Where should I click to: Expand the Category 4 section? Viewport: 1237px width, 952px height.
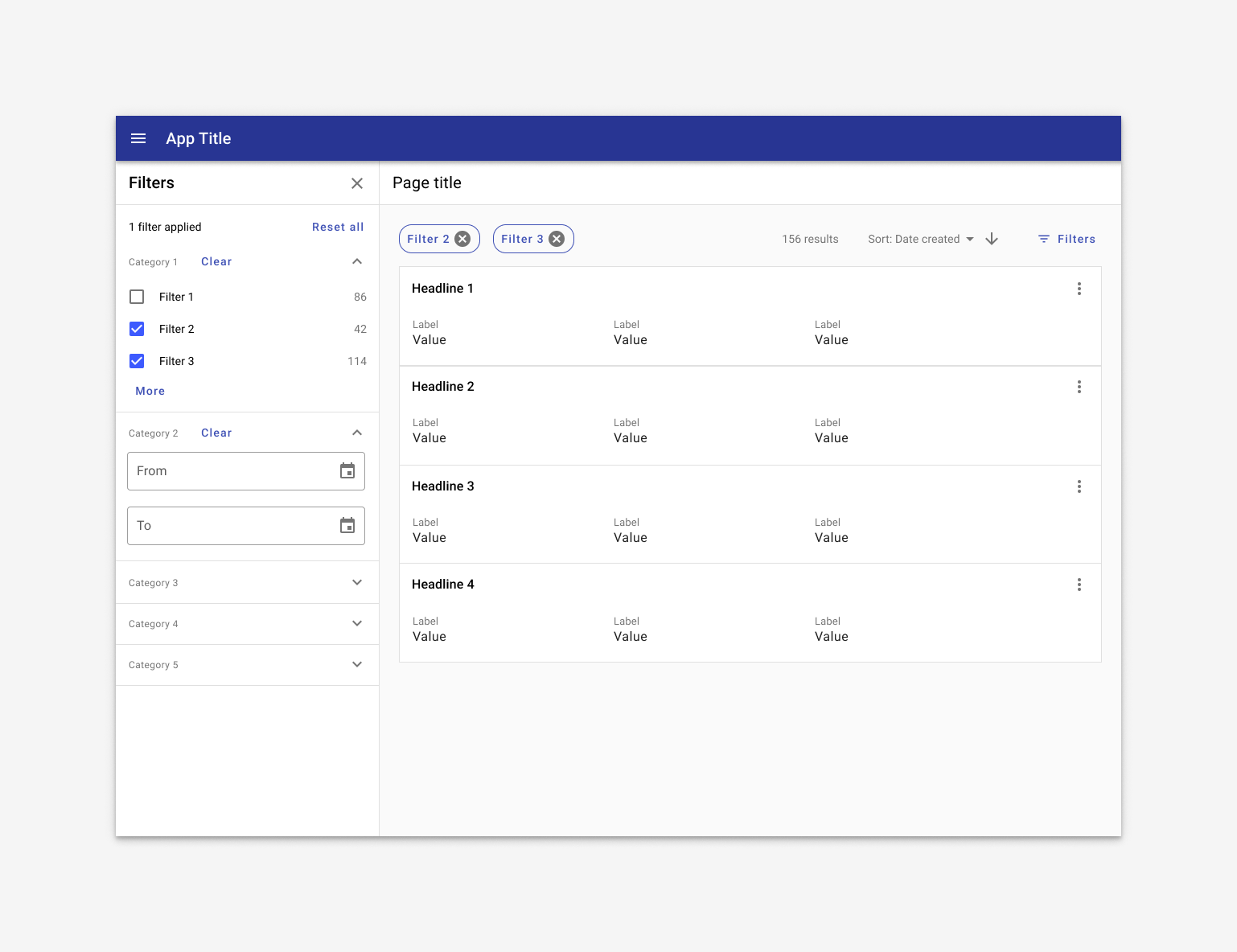[357, 623]
